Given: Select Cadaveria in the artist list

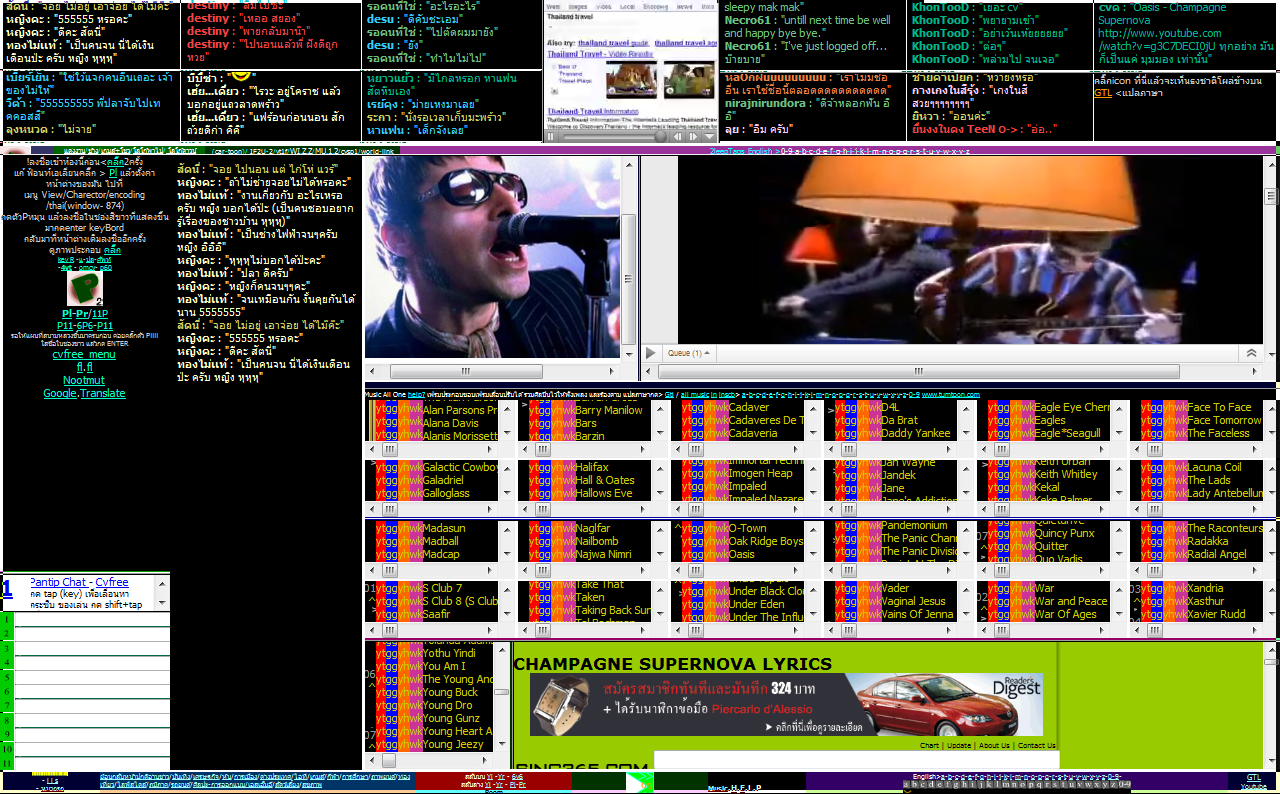Looking at the screenshot, I should [753, 433].
